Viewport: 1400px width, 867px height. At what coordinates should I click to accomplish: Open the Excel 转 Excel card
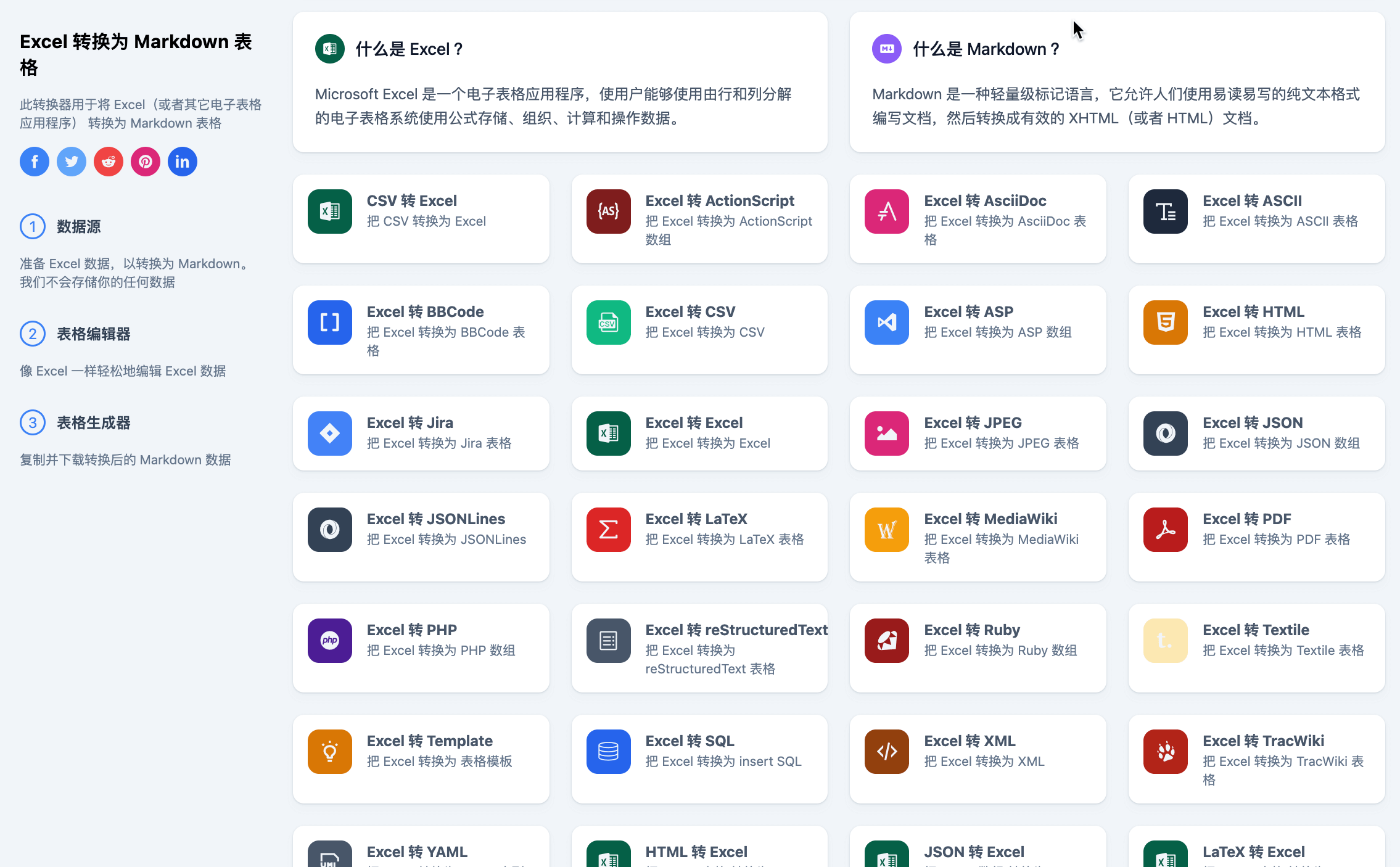pos(699,434)
